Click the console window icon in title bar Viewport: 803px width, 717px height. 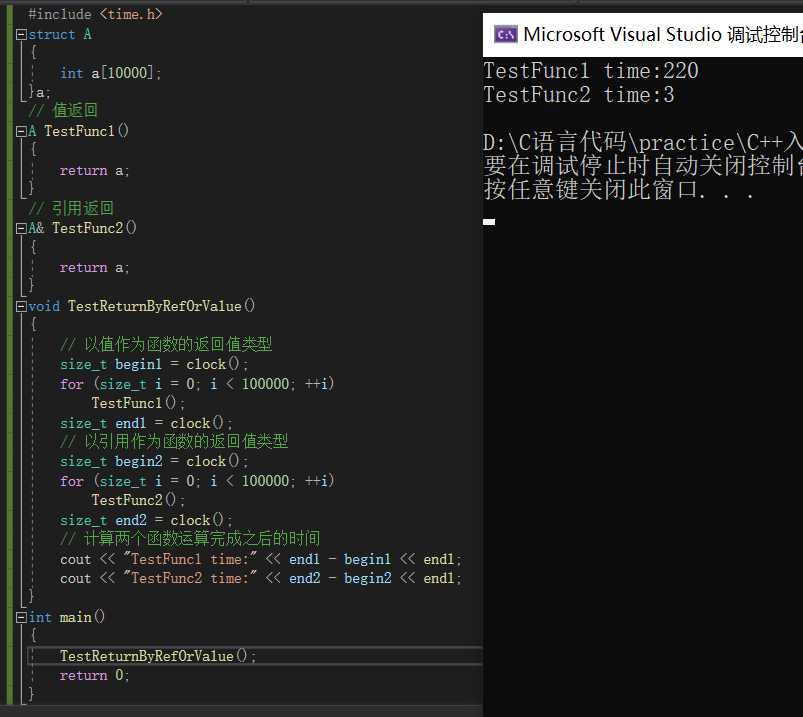[x=505, y=34]
